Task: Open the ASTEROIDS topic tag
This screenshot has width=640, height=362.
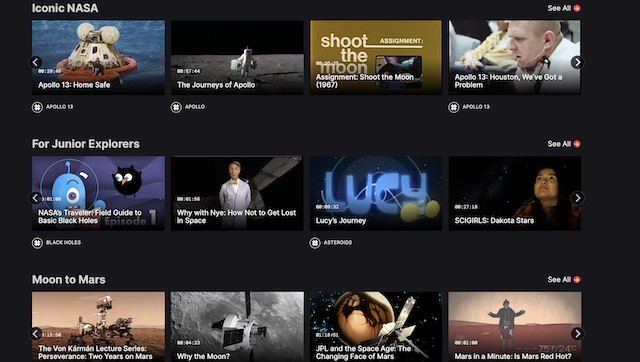Action: pyautogui.click(x=338, y=242)
